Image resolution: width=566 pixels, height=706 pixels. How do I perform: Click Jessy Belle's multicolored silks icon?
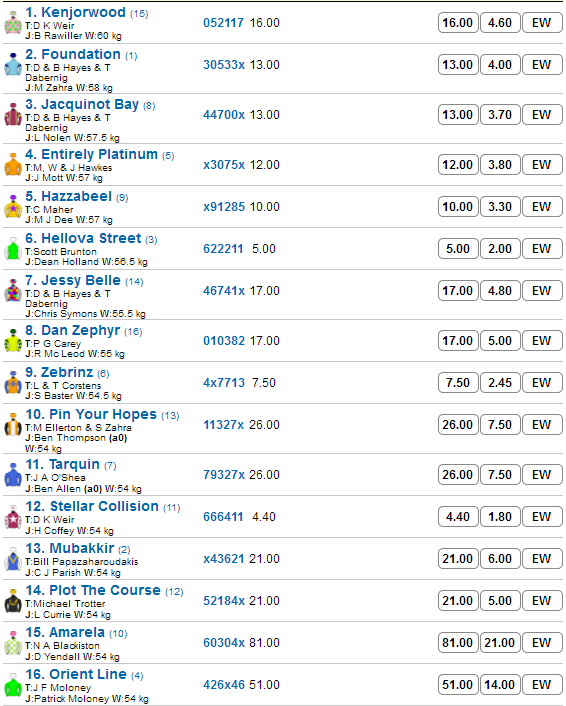click(x=13, y=291)
